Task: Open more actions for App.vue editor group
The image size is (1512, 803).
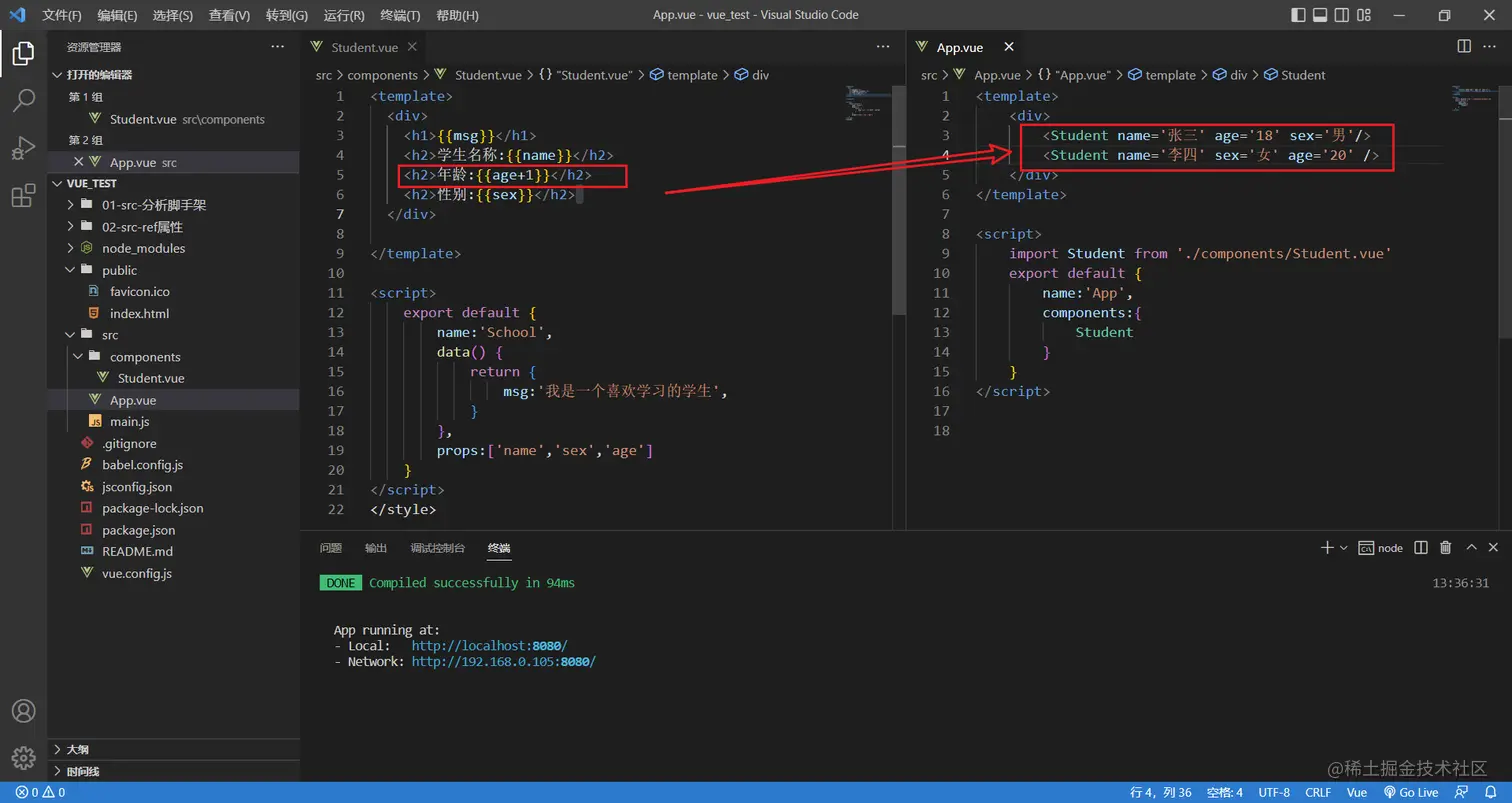Action: coord(1492,47)
